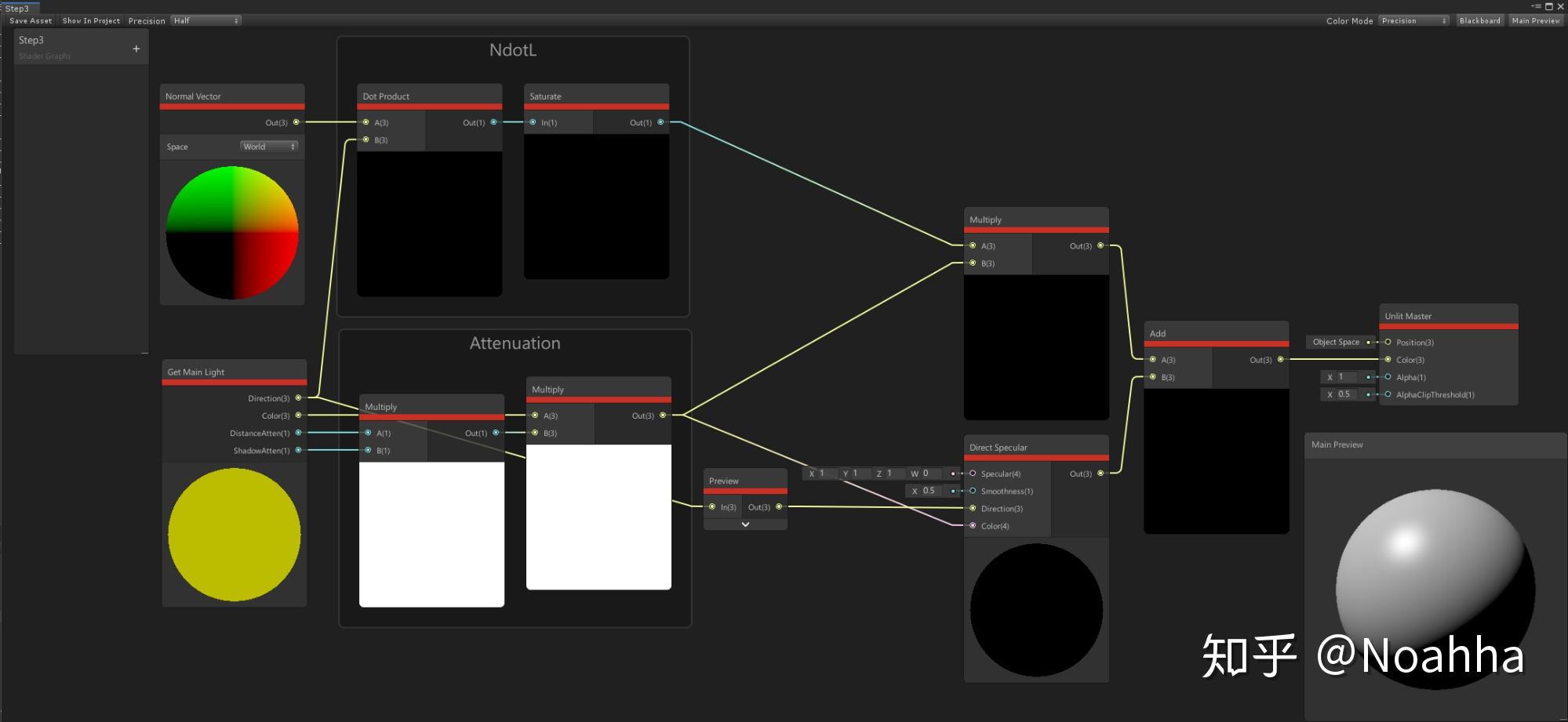The width and height of the screenshot is (1568, 722).
Task: Open the Space dropdown on Normal Vector node
Action: pyautogui.click(x=268, y=146)
